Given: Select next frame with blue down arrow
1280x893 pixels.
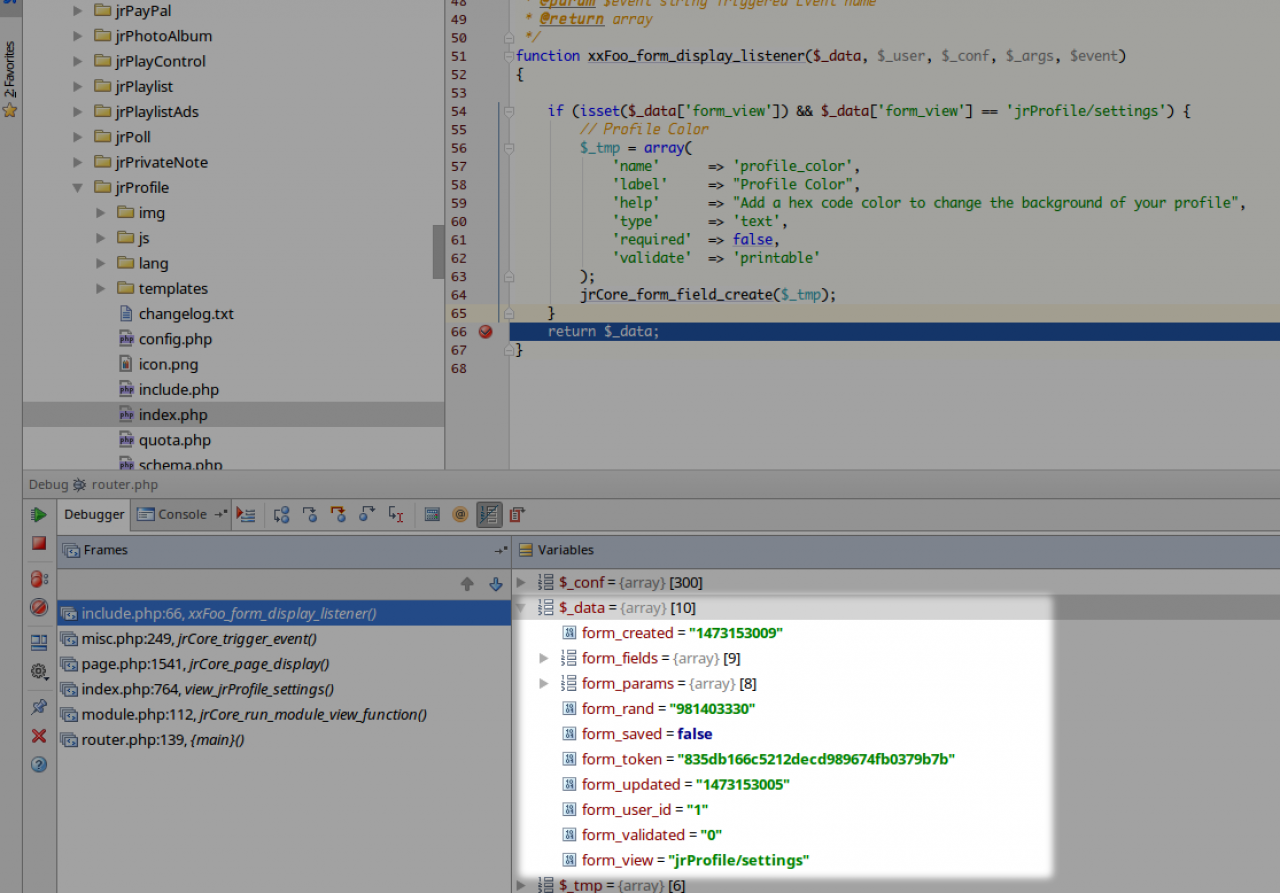Looking at the screenshot, I should click(495, 585).
